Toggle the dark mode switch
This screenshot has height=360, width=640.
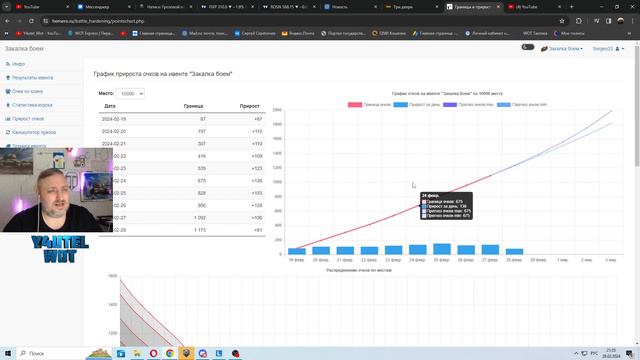[x=528, y=47]
